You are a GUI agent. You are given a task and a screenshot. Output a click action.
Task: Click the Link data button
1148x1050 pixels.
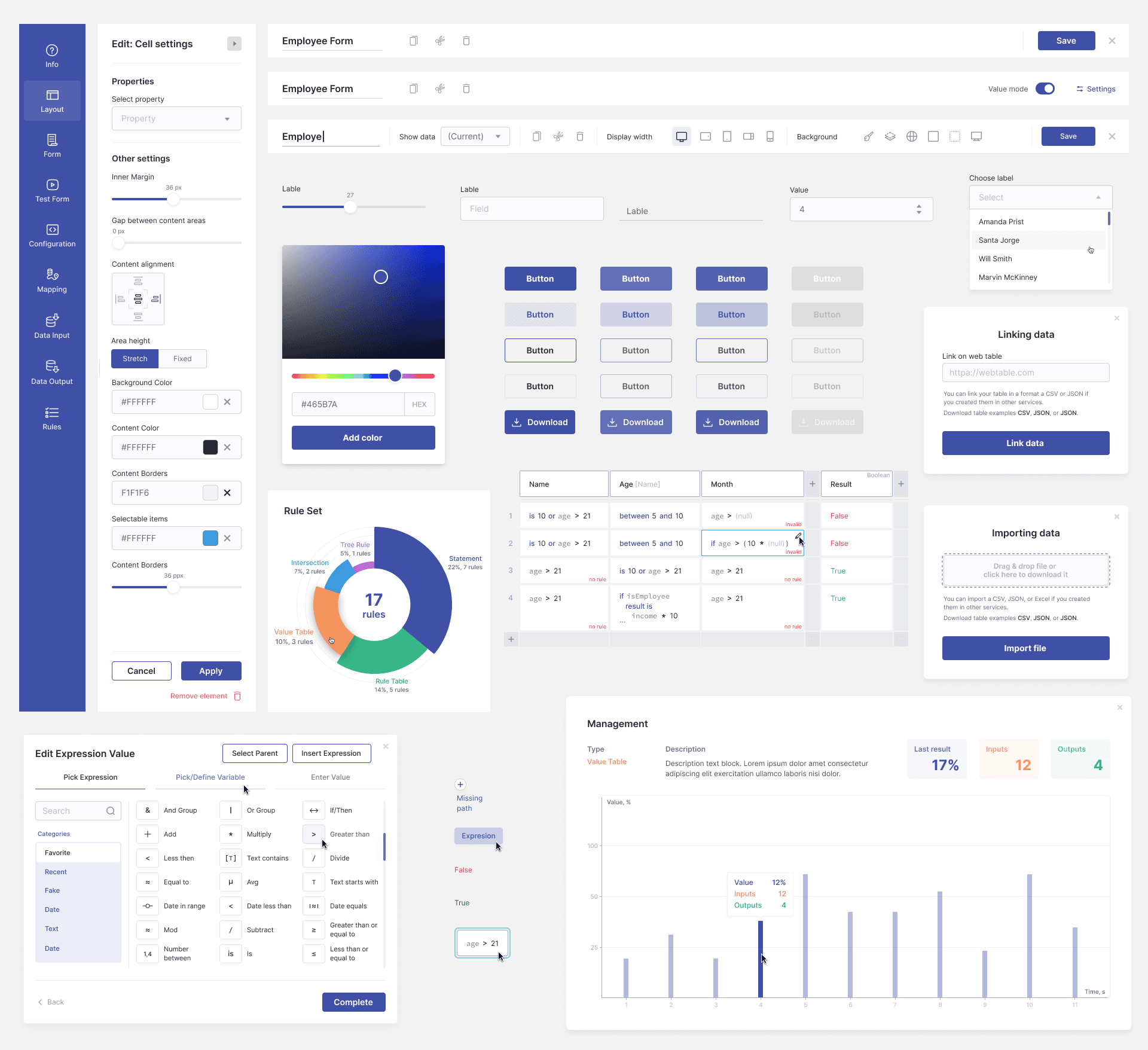pos(1025,443)
